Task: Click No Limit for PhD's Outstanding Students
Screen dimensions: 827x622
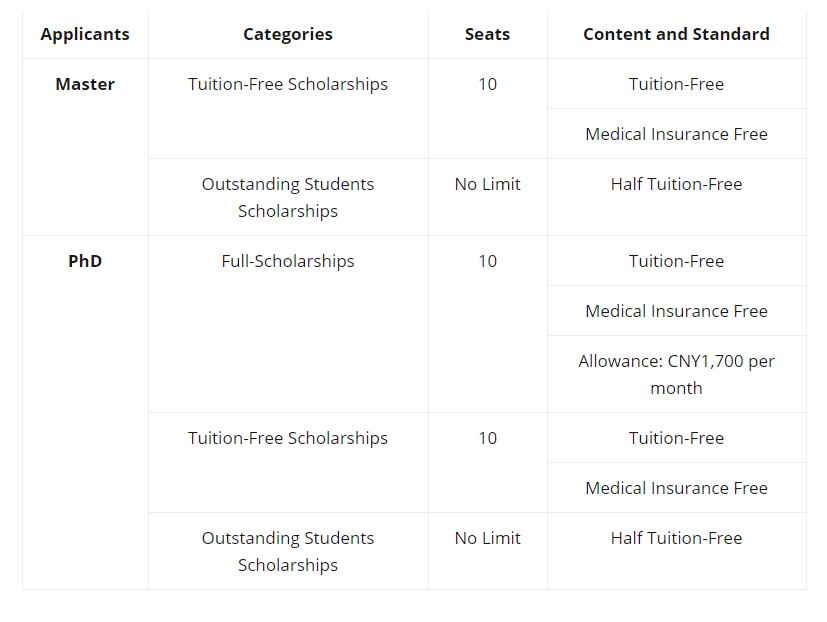Action: [x=487, y=538]
